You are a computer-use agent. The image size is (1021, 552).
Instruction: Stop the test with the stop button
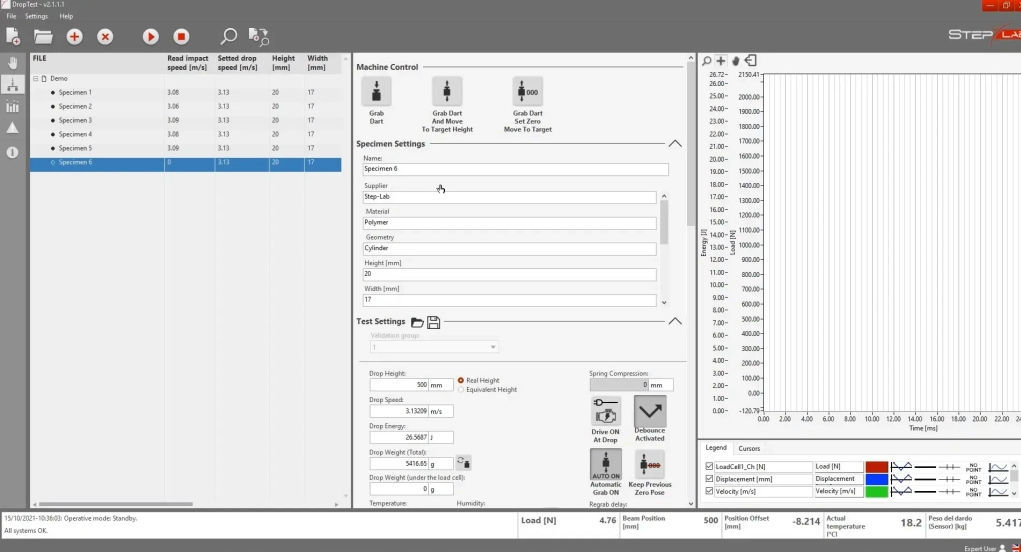[x=181, y=36]
